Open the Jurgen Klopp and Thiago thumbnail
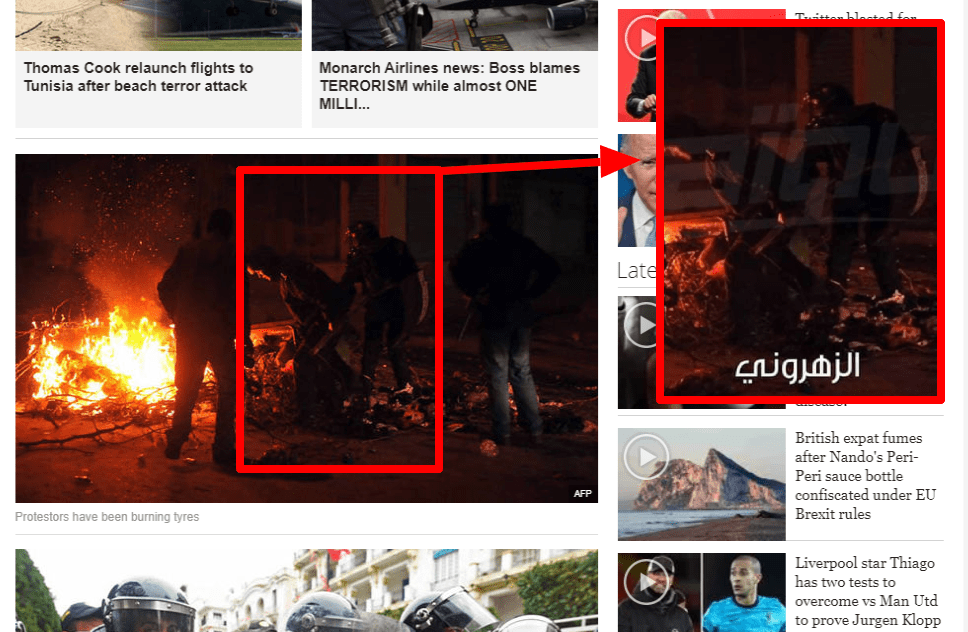Viewport: 968px width, 632px height. 701,592
